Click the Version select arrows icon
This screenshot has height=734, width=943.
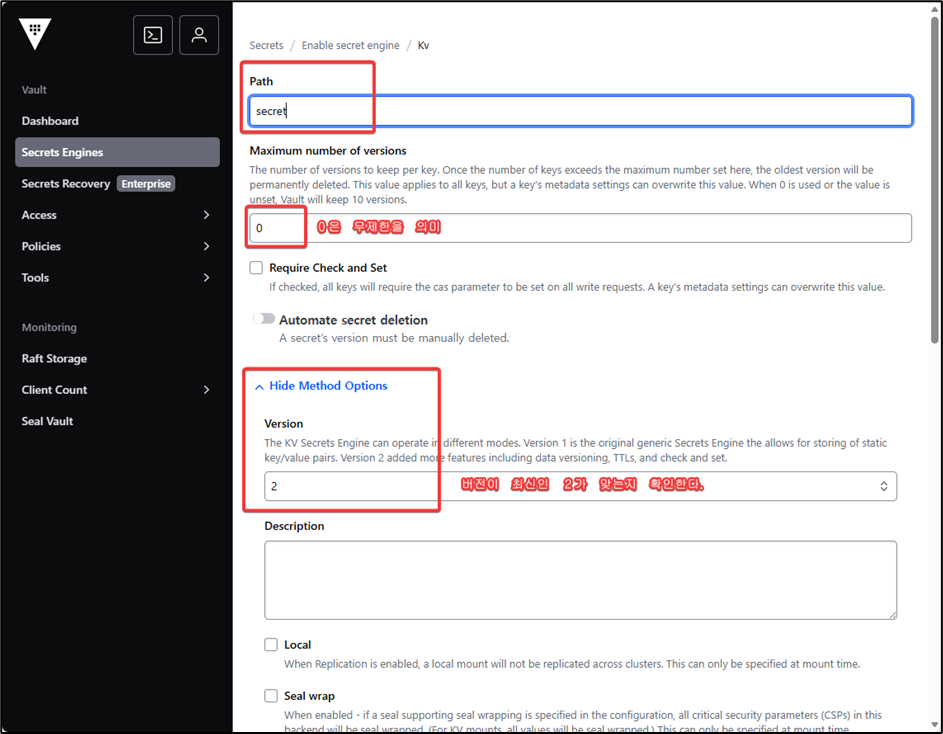click(883, 486)
